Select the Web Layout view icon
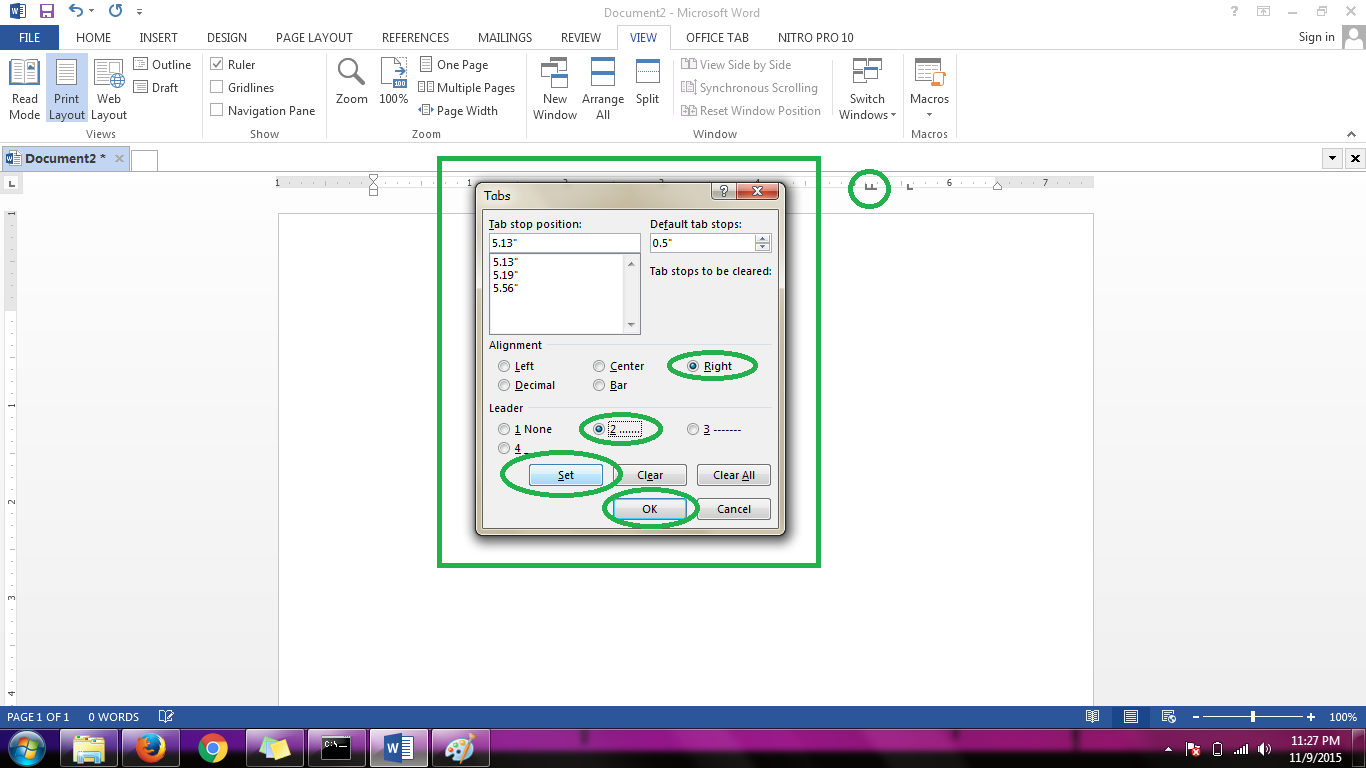The height and width of the screenshot is (768, 1366). 108,87
